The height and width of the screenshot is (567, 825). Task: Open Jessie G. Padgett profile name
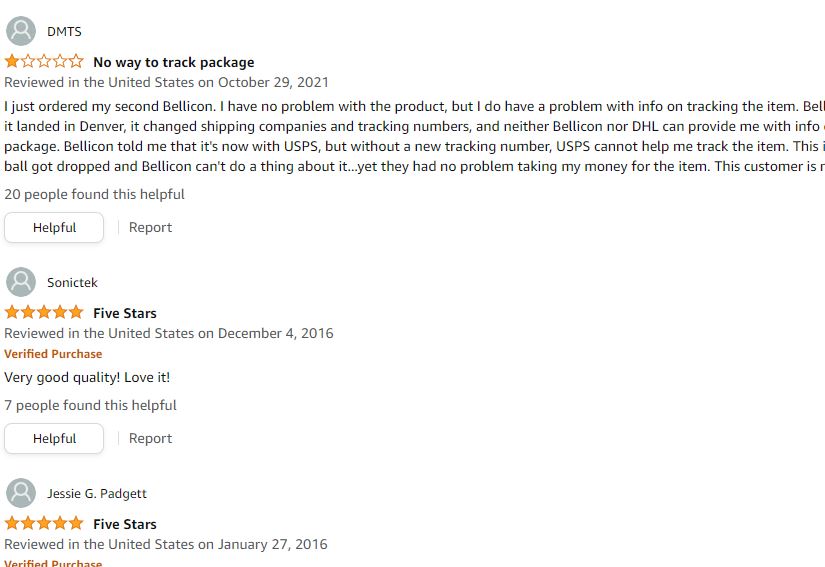[x=97, y=494]
